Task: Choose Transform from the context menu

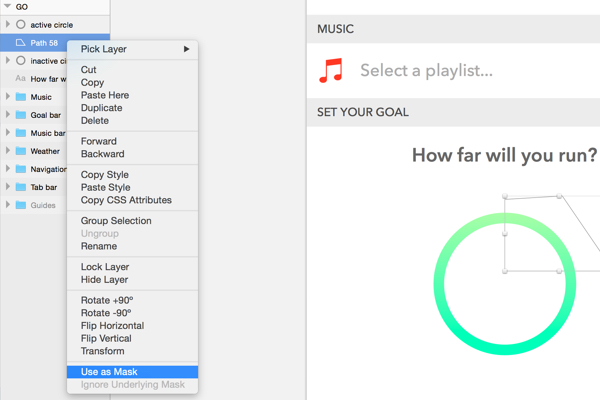Action: point(132,351)
